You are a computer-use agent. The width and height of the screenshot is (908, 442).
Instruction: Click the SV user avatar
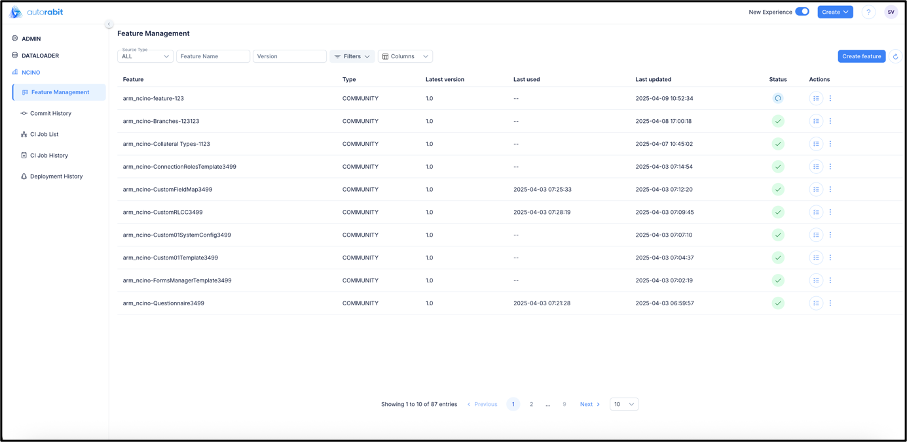(890, 12)
